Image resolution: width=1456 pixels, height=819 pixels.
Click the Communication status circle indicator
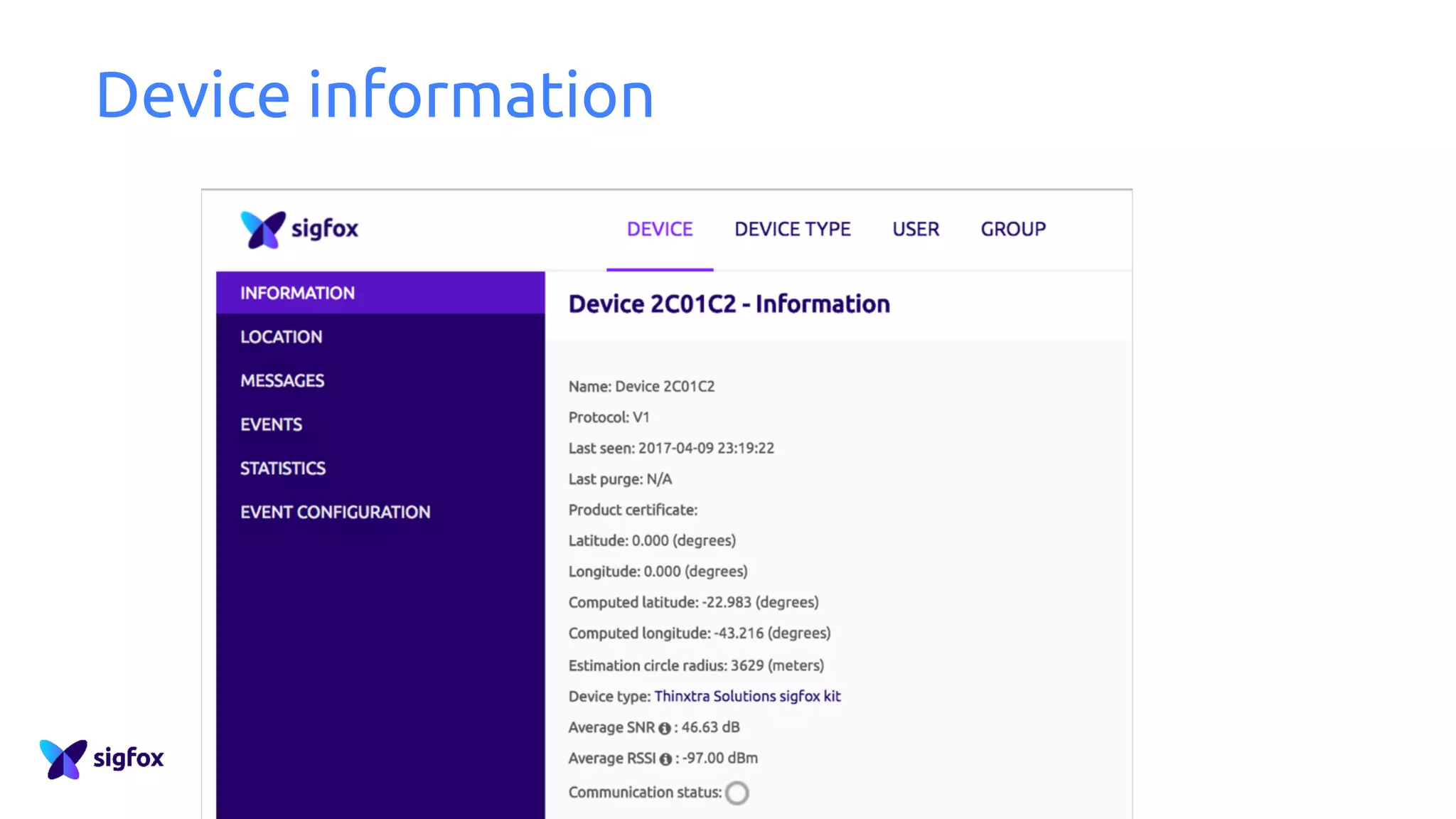(x=737, y=793)
